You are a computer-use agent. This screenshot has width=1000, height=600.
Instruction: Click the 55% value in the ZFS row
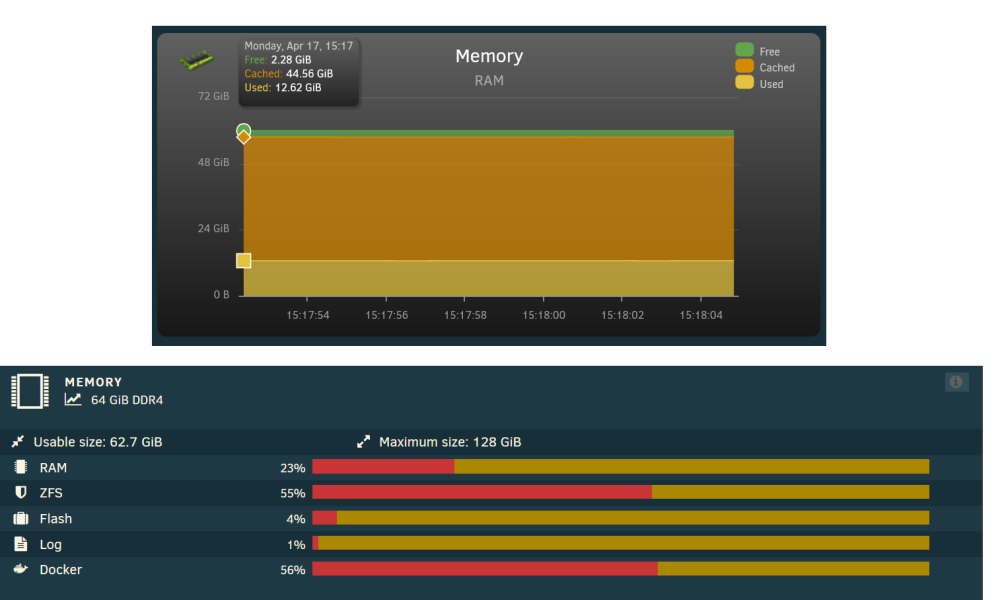point(293,494)
